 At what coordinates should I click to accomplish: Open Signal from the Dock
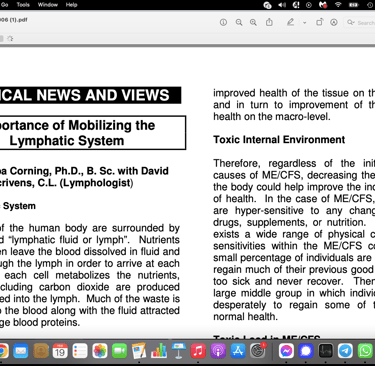(306, 351)
